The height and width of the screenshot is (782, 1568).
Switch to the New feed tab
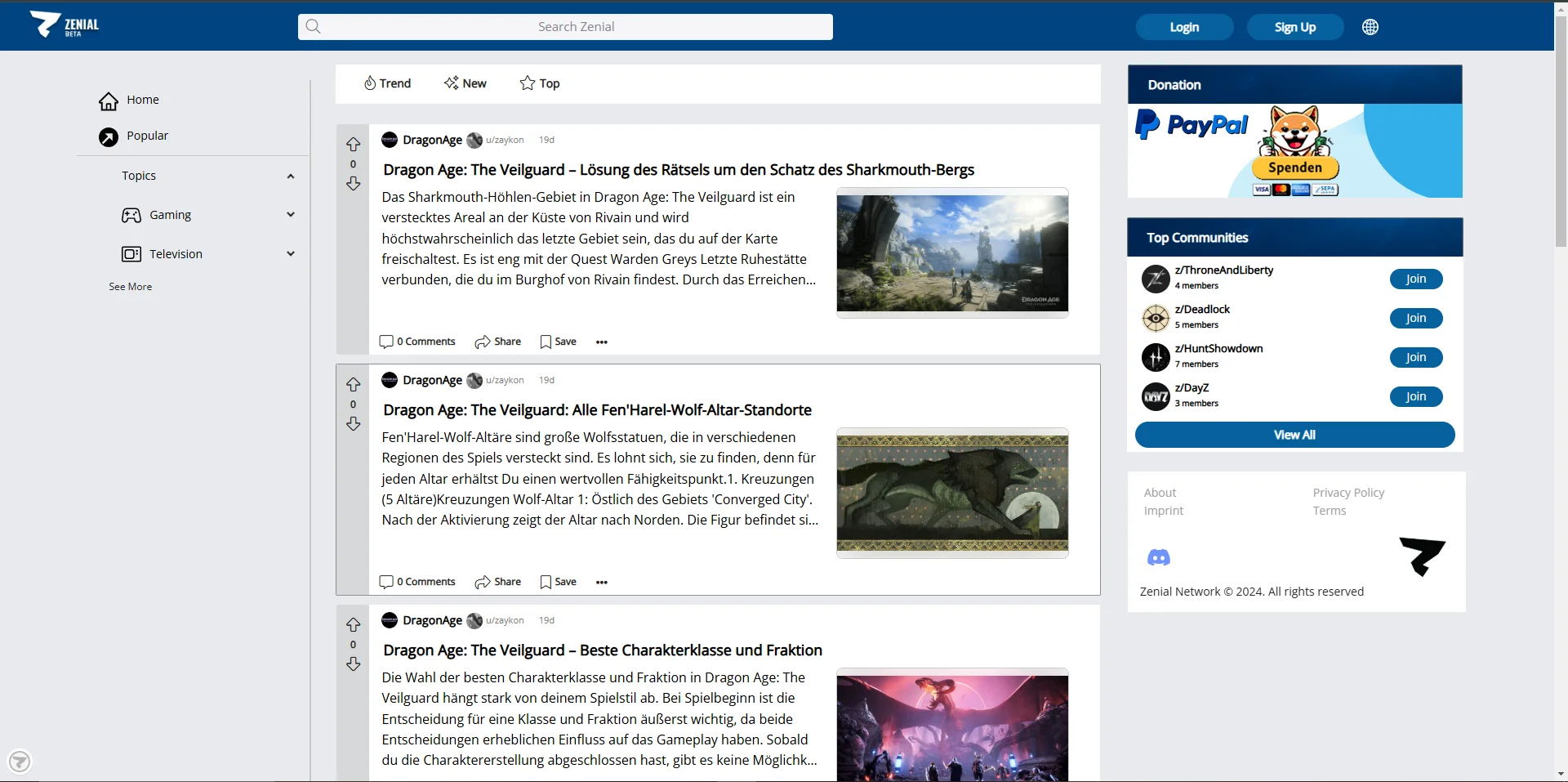tap(465, 83)
